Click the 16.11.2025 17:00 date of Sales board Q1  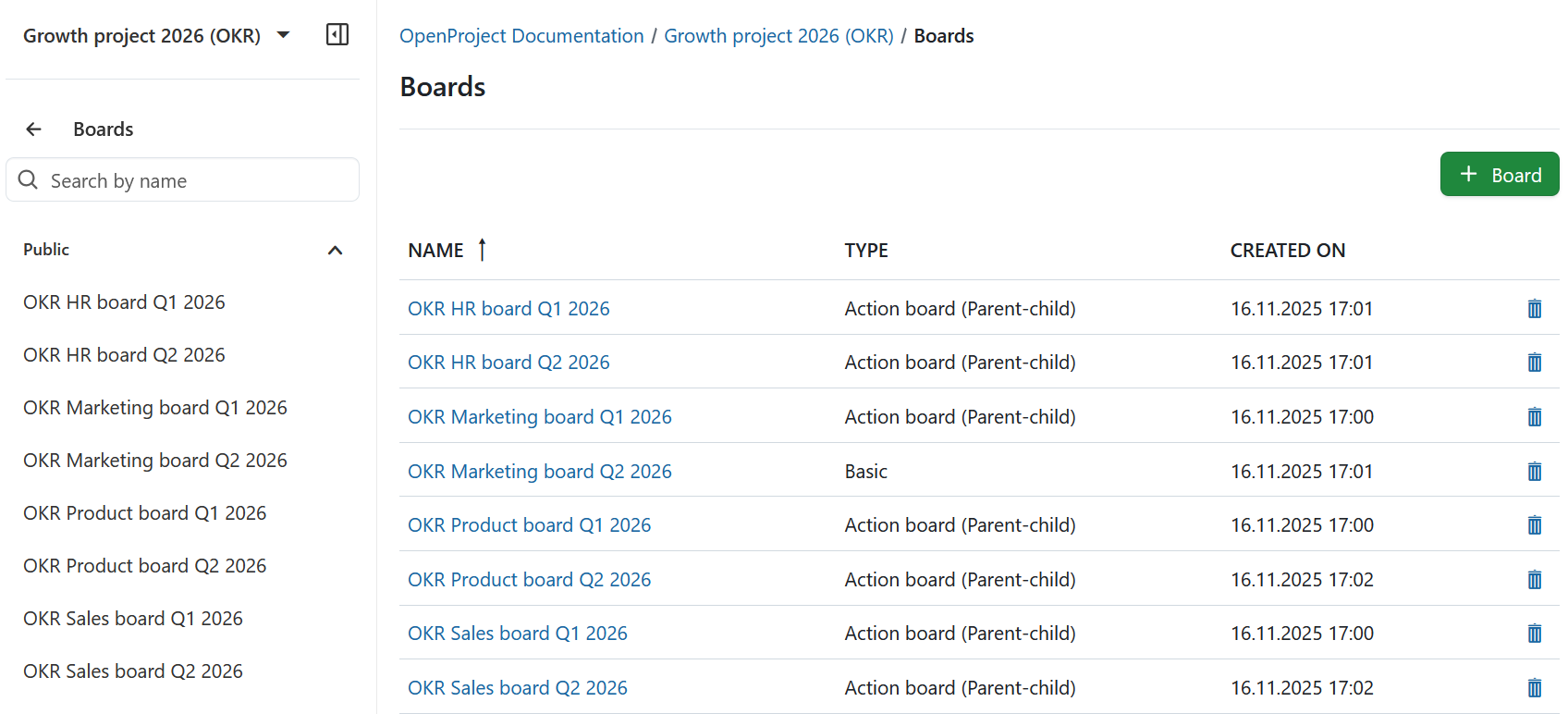pyautogui.click(x=1302, y=634)
